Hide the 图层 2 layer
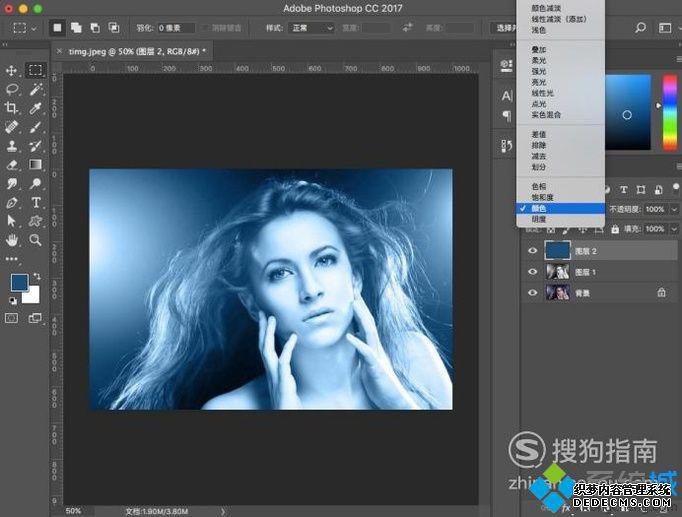Screen dimensions: 682x517 pyautogui.click(x=532, y=251)
